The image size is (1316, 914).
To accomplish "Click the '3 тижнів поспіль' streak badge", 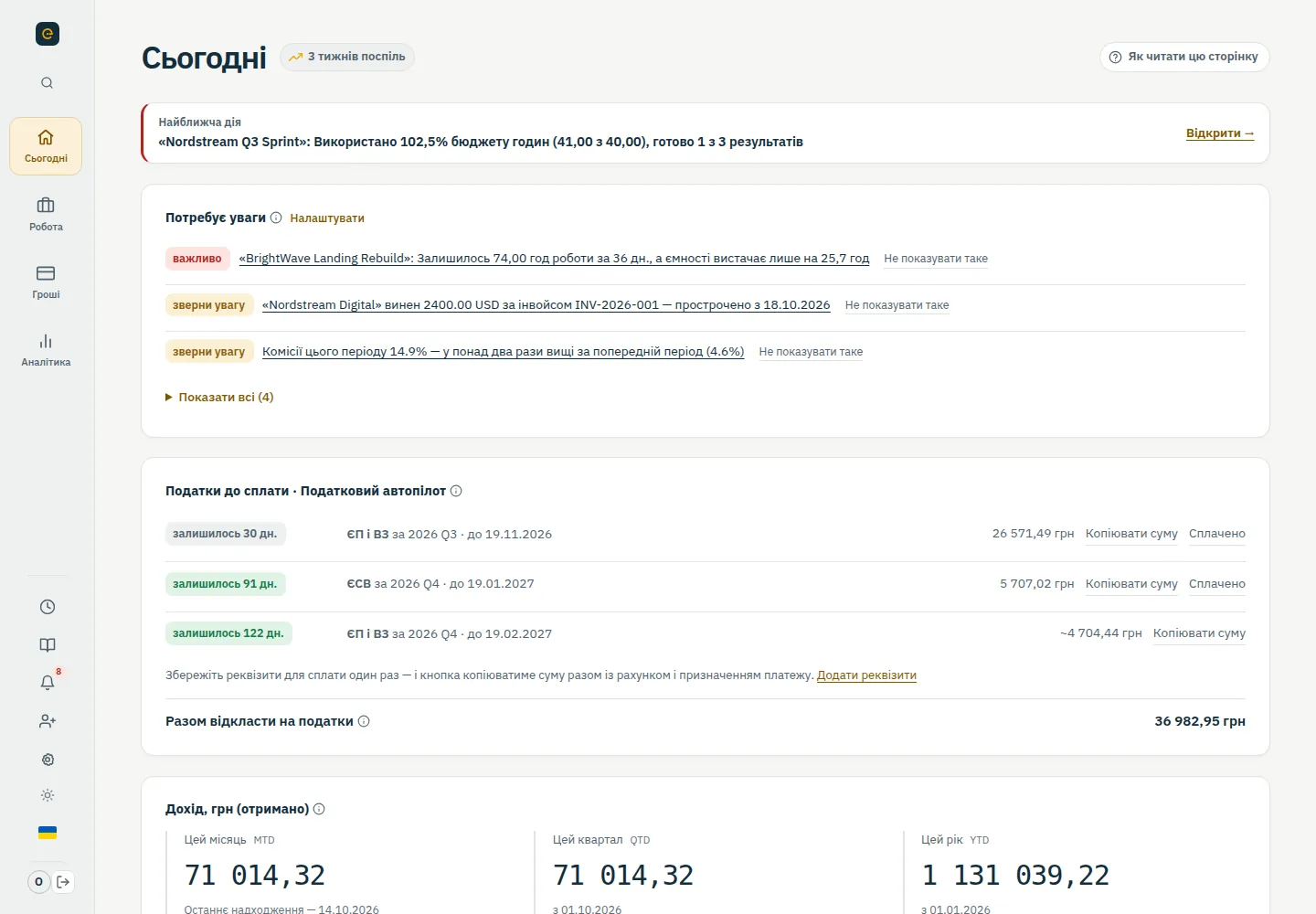I will [347, 57].
